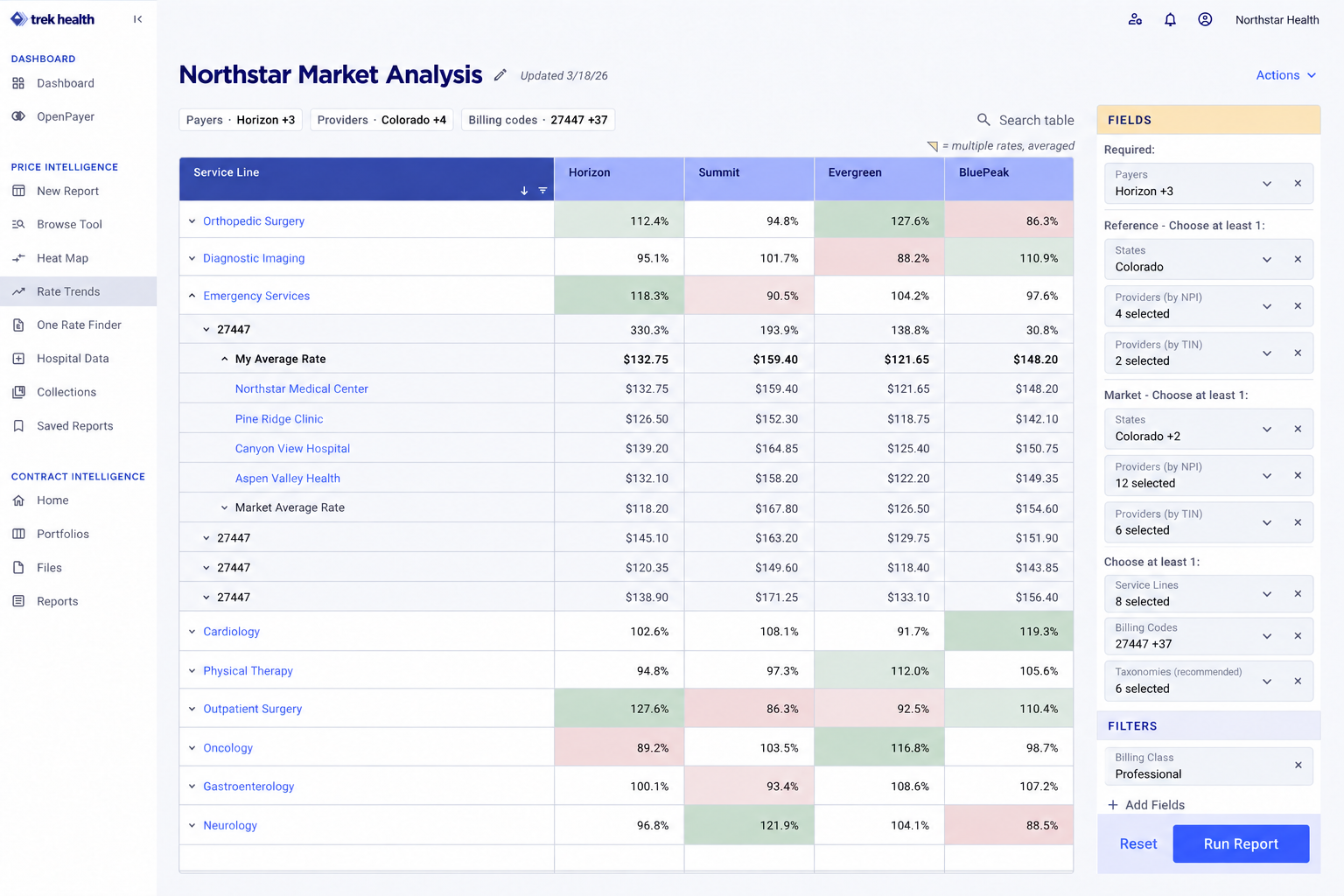Viewport: 1344px width, 896px height.
Task: Click the Providers Colorado +4 filter chip
Action: (x=381, y=120)
